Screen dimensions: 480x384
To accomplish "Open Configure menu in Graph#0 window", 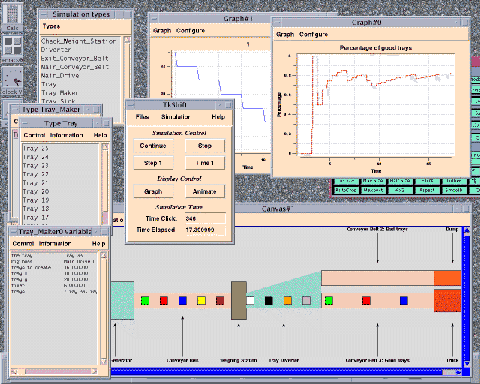I will [313, 34].
